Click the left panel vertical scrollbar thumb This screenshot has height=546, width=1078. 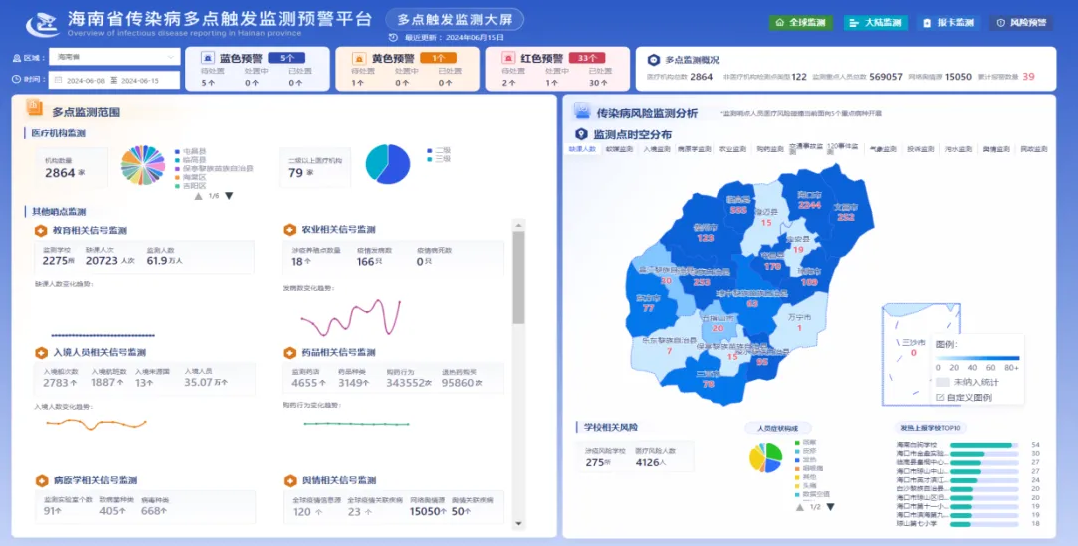pos(518,279)
